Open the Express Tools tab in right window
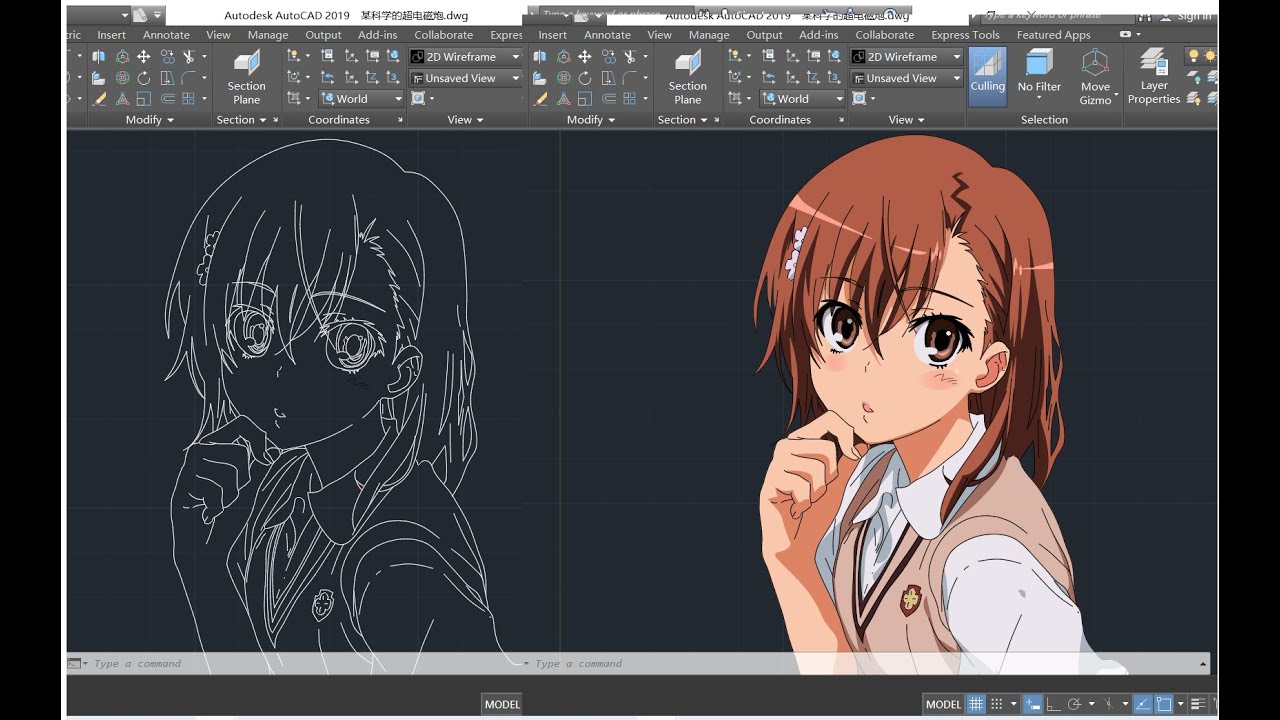 [965, 35]
